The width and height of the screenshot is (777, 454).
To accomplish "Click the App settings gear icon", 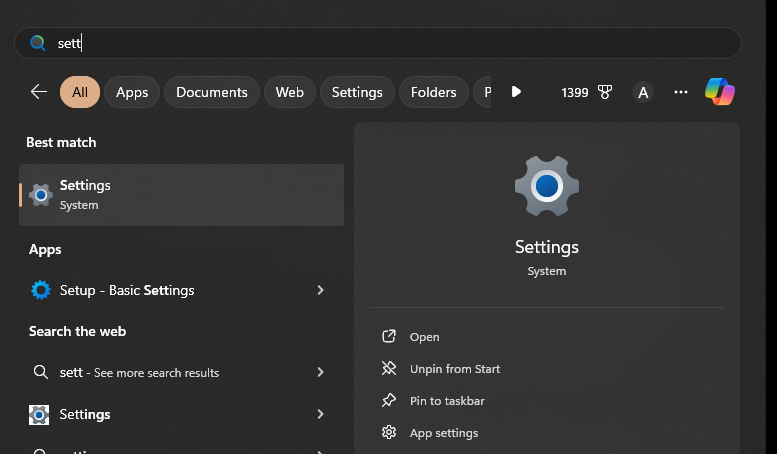I will [x=389, y=432].
